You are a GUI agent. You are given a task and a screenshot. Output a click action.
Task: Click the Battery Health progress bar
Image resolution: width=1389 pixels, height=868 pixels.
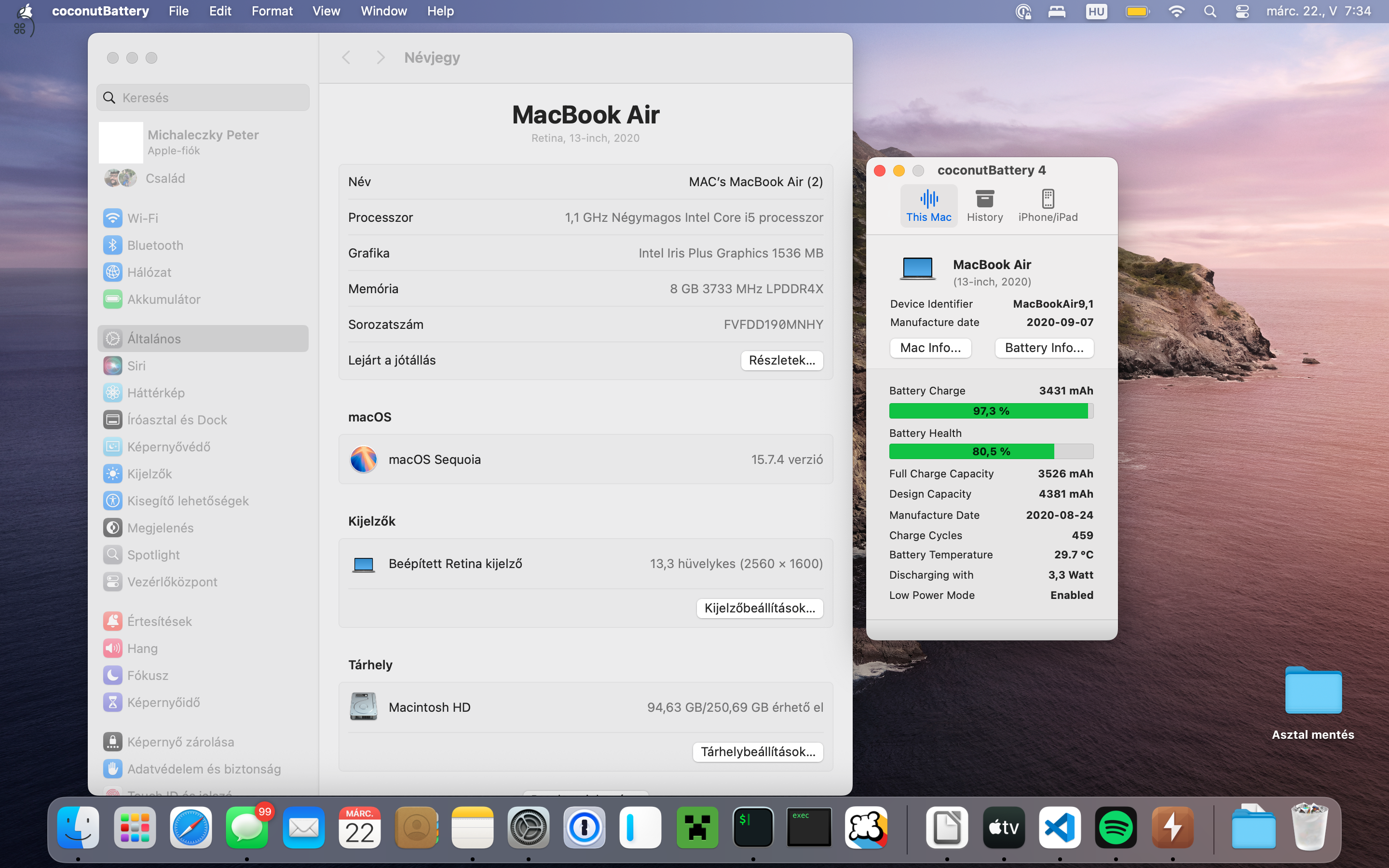point(991,451)
